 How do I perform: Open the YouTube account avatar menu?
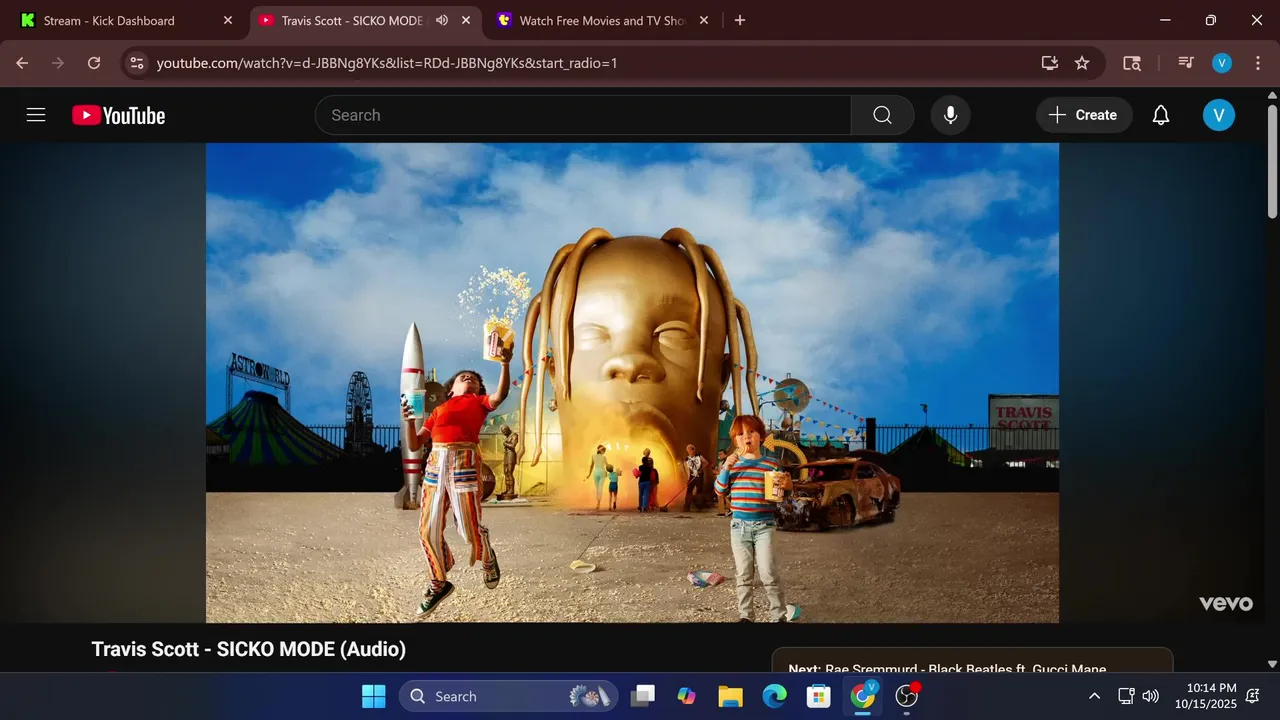coord(1218,115)
